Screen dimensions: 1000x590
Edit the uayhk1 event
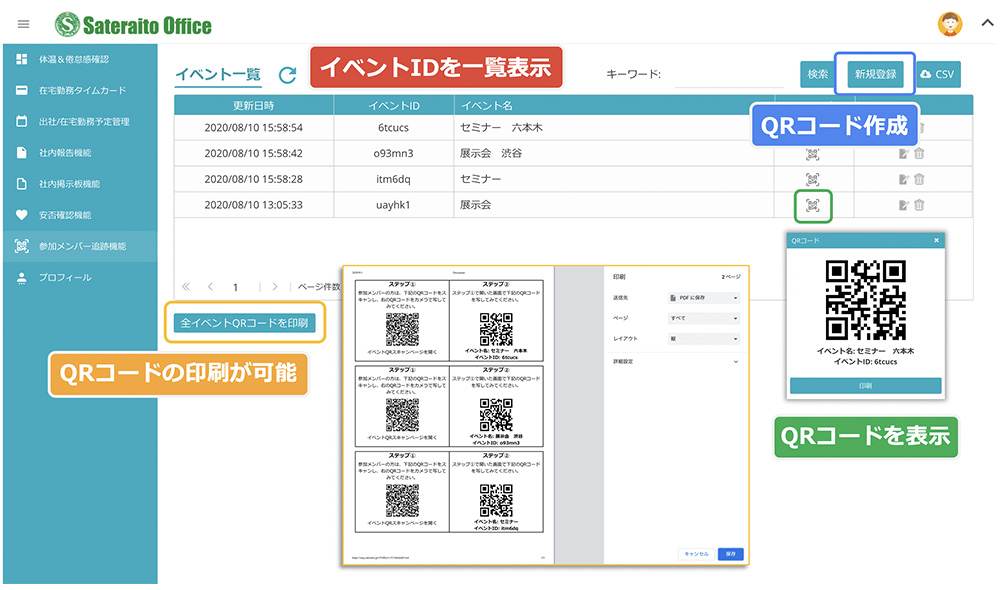pos(903,205)
